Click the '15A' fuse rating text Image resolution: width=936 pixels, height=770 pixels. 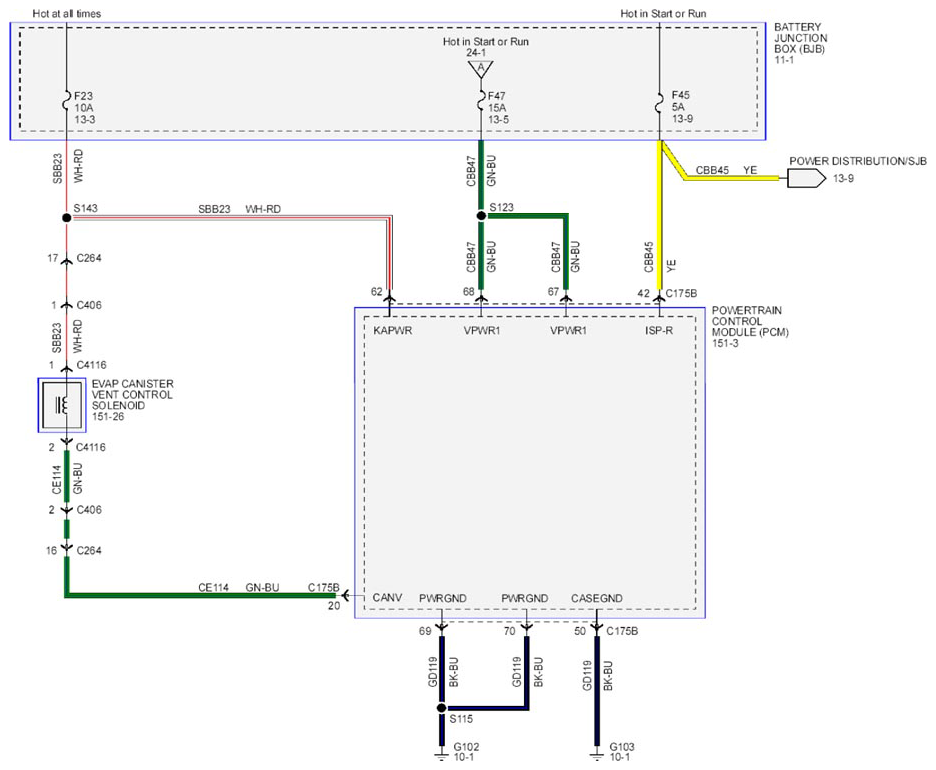497,108
